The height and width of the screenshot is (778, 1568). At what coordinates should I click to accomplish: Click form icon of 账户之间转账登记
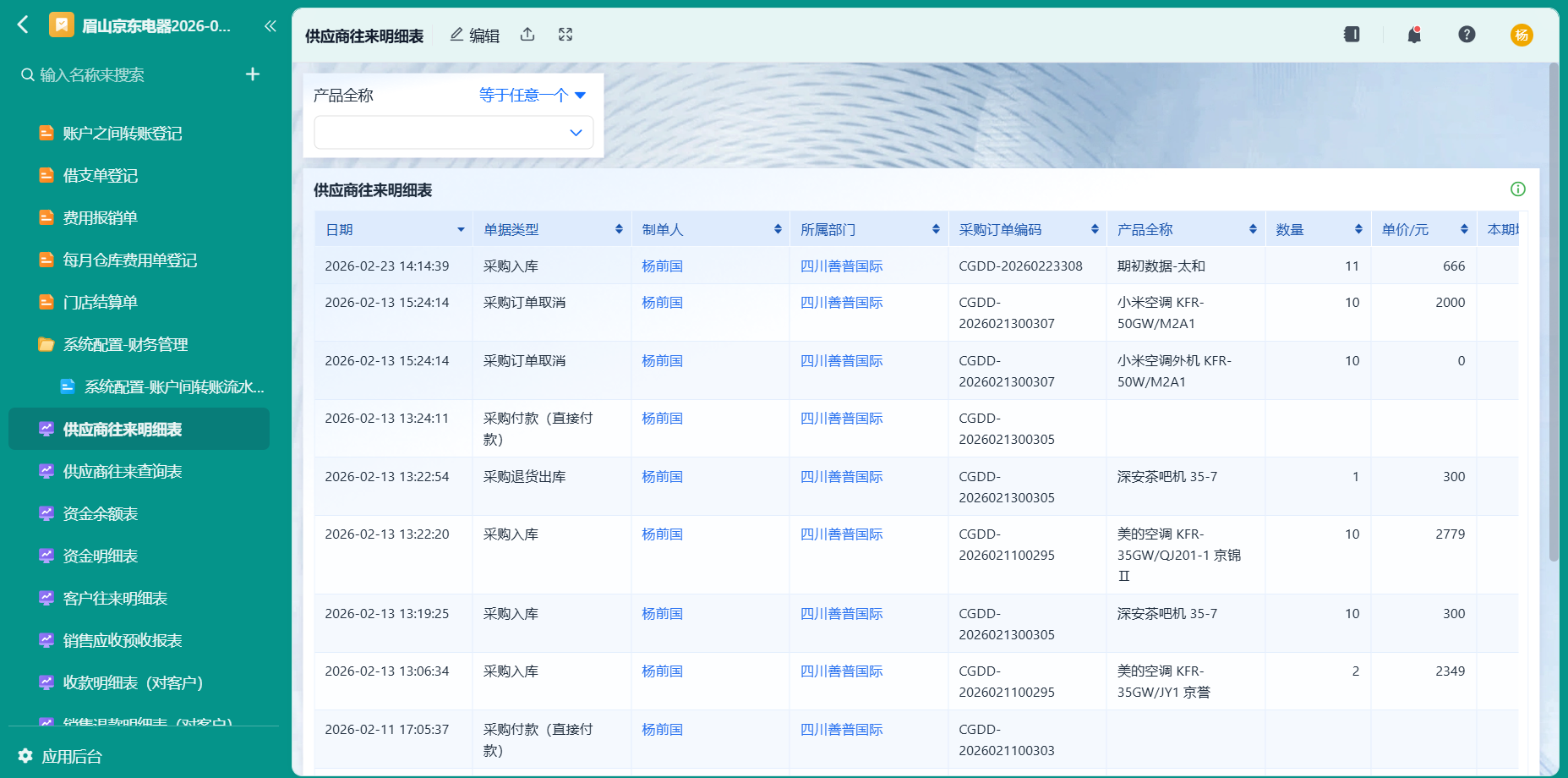pos(46,133)
